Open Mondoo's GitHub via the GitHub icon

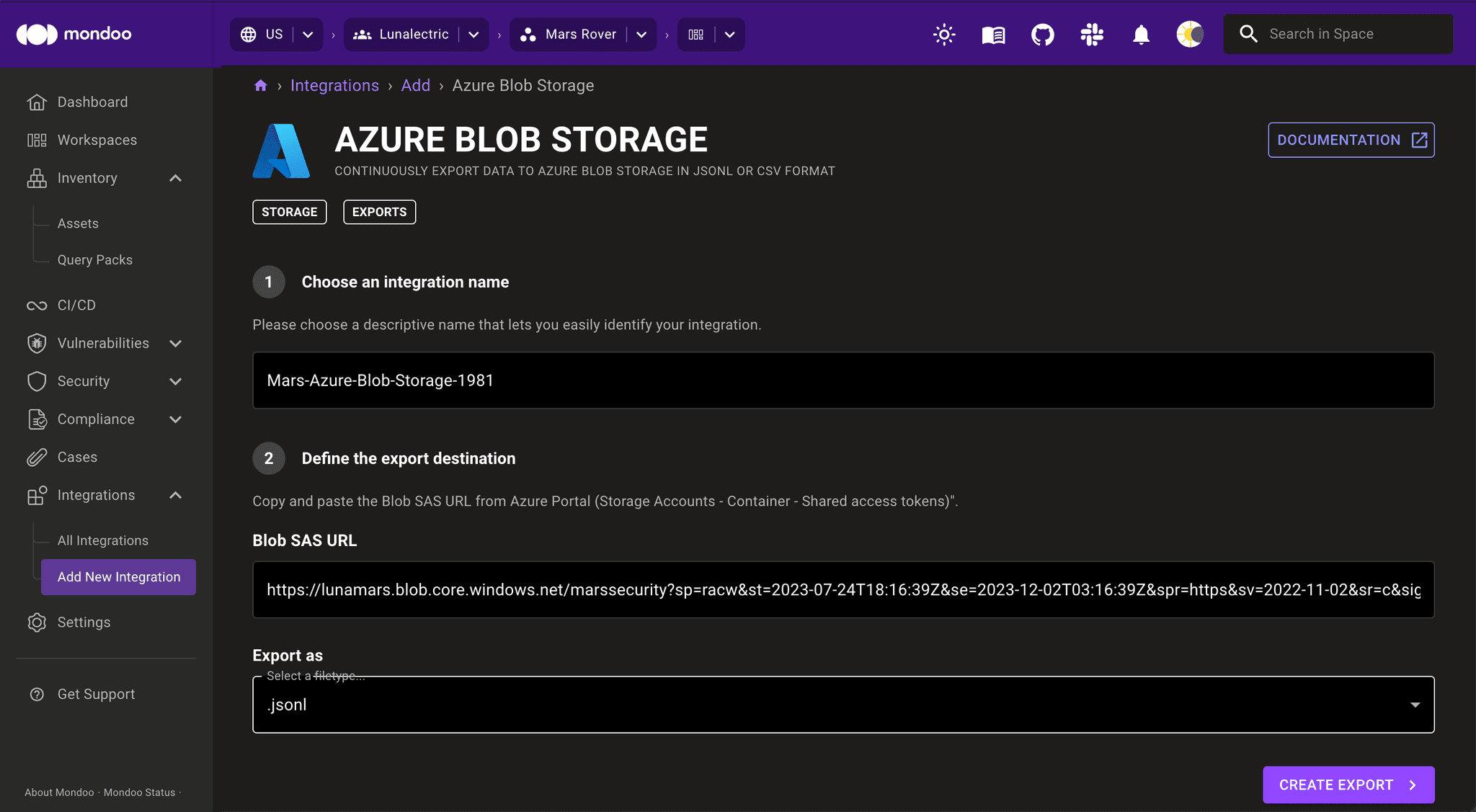[x=1042, y=34]
